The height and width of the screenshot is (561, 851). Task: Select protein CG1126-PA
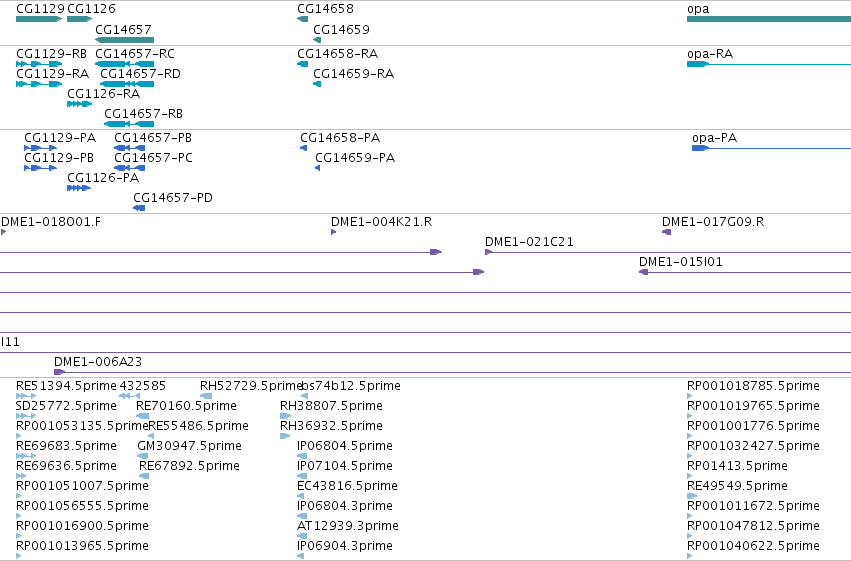coord(79,188)
